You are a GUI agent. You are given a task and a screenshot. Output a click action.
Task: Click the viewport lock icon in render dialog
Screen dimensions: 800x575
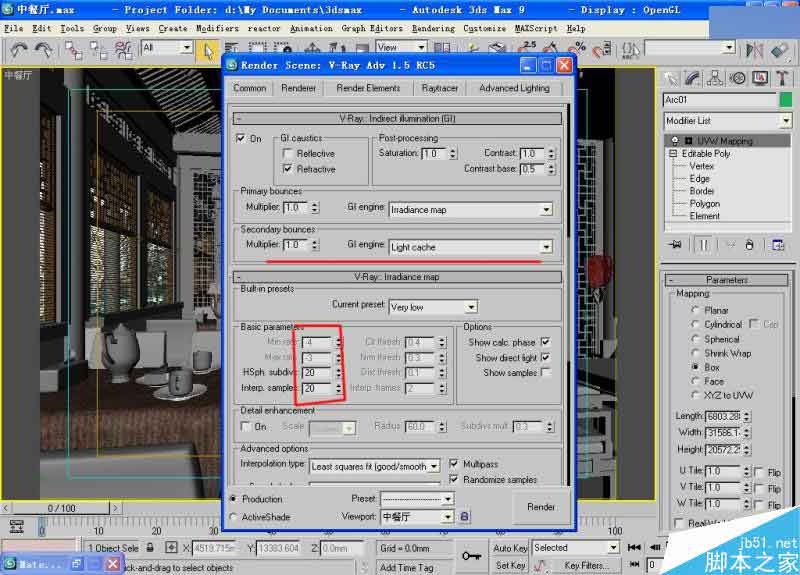click(463, 517)
